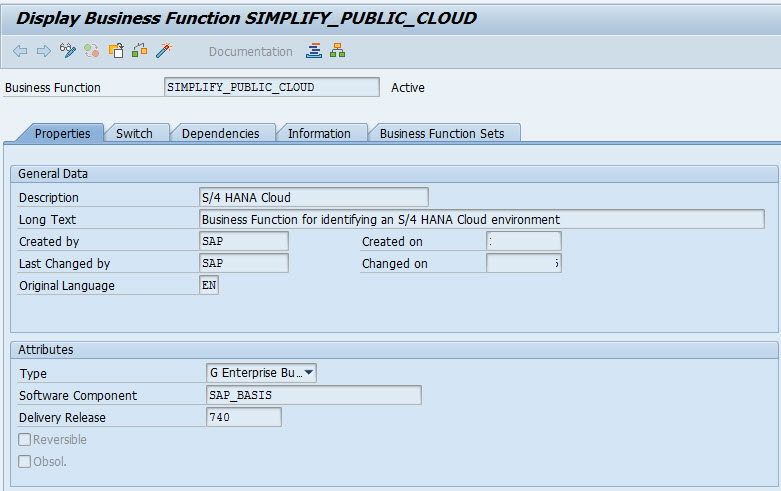Click the back arrow icon

(20, 51)
